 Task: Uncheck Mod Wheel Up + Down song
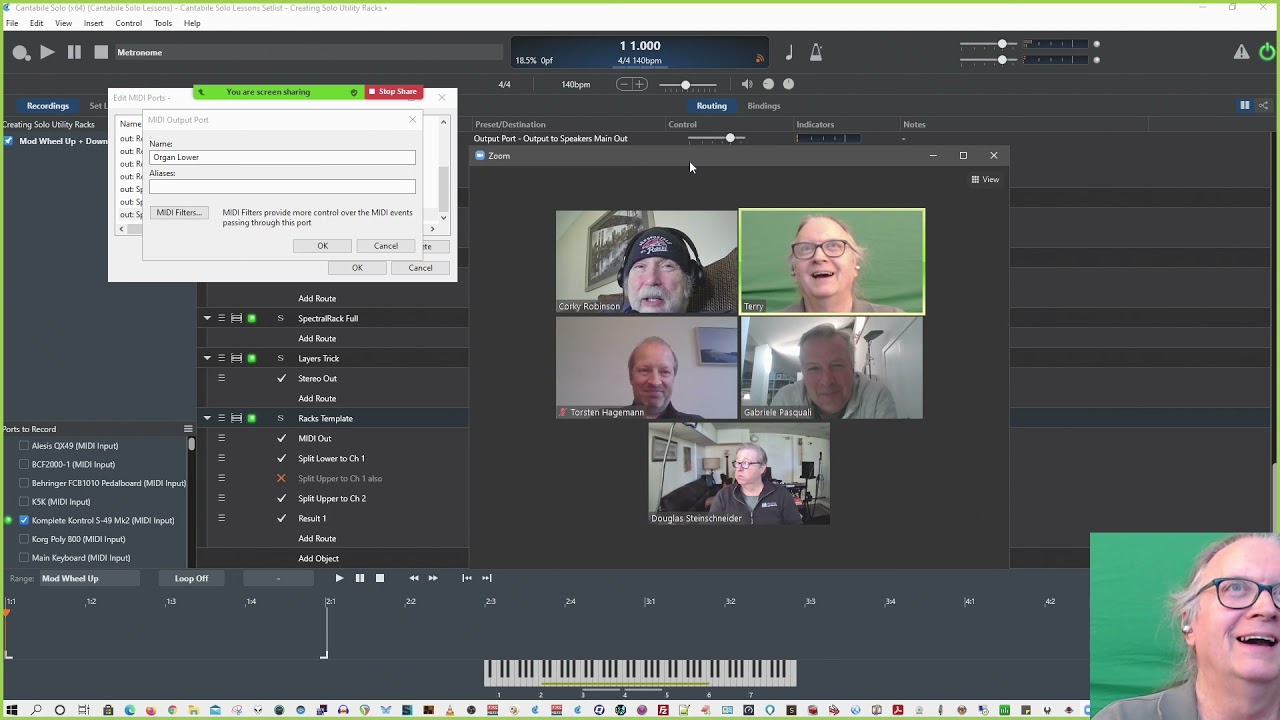[9, 141]
